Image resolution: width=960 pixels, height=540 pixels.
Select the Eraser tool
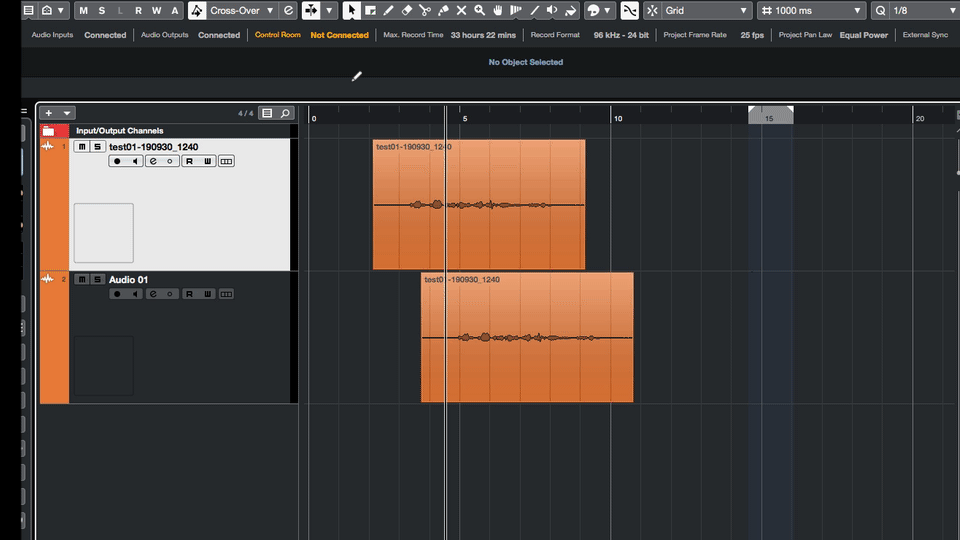(407, 10)
